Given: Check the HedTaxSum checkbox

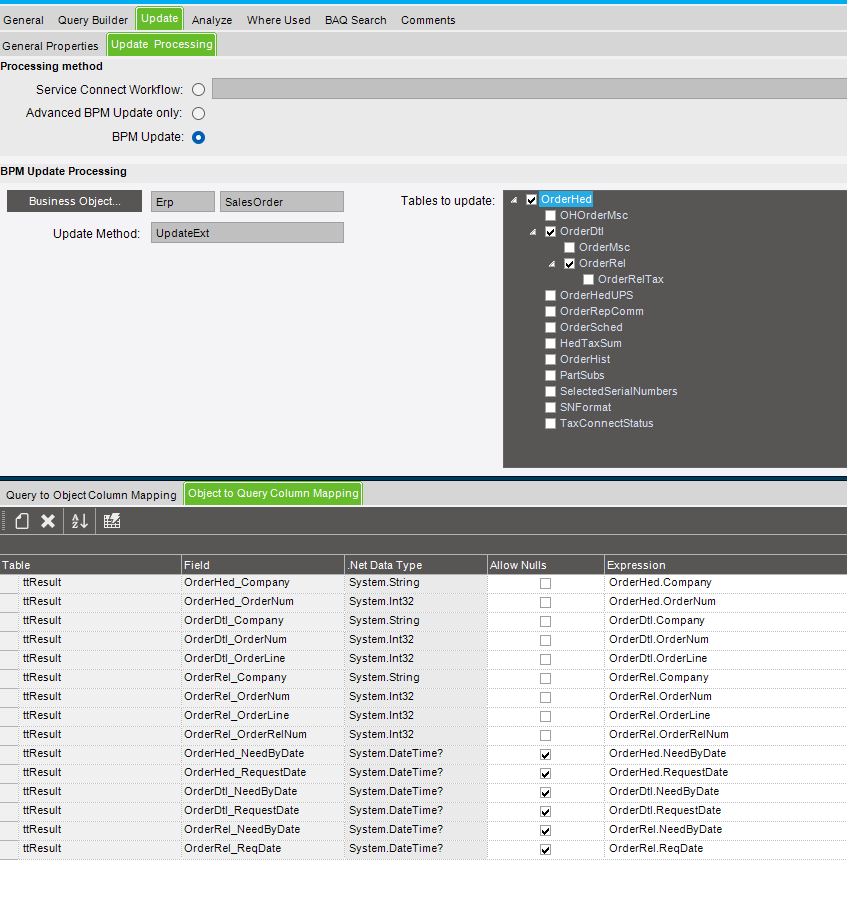Looking at the screenshot, I should coord(551,344).
